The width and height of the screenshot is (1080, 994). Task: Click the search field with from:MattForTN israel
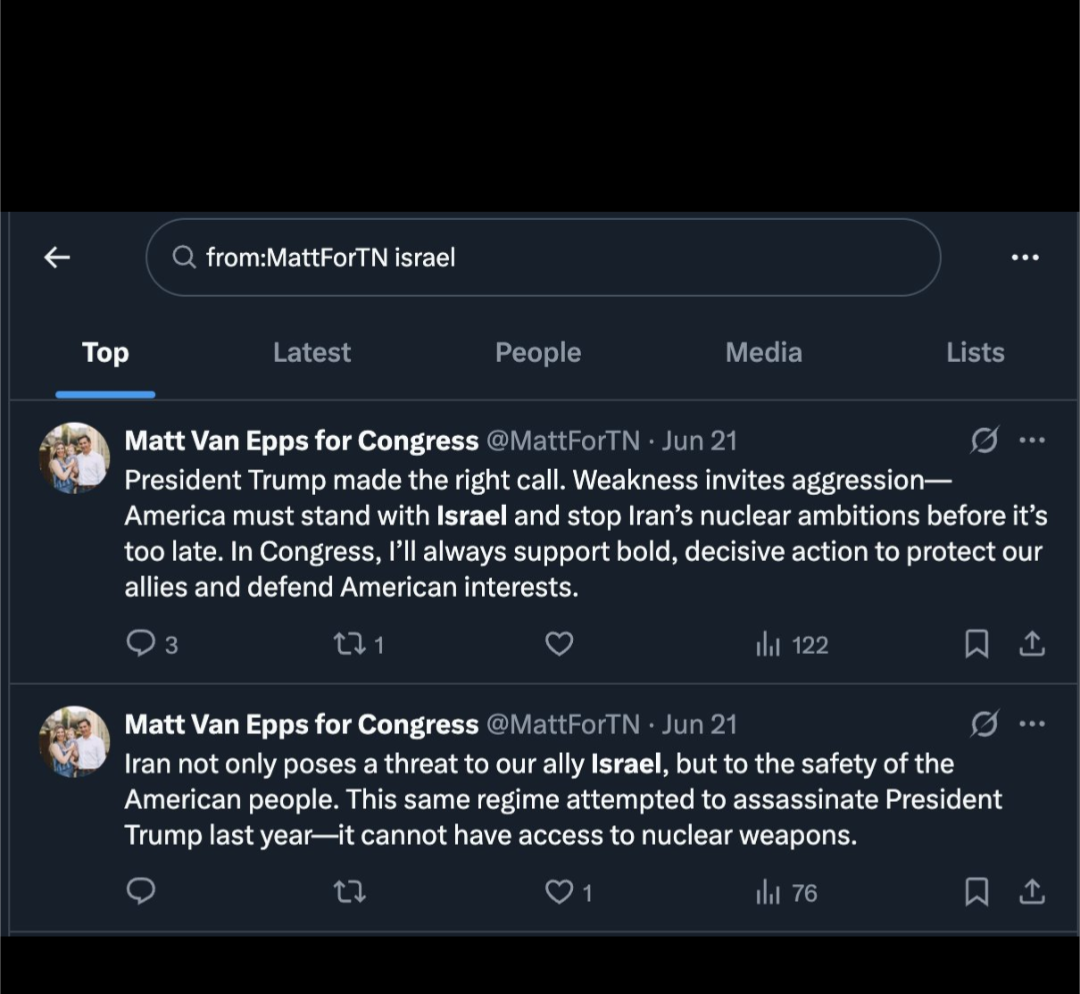pos(543,257)
